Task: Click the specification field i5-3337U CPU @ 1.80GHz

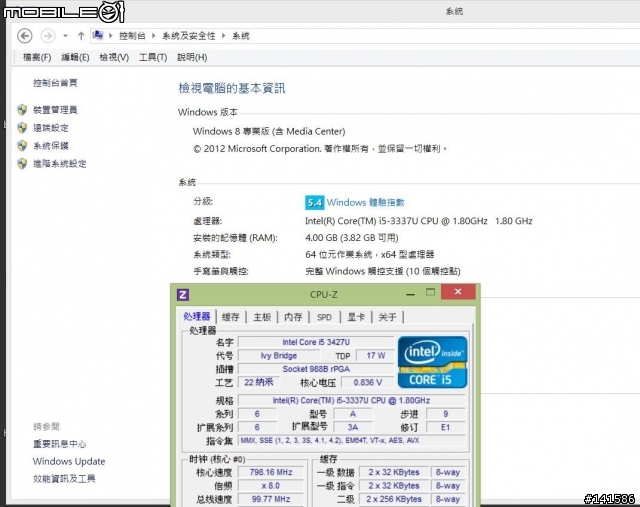Action: (x=351, y=400)
